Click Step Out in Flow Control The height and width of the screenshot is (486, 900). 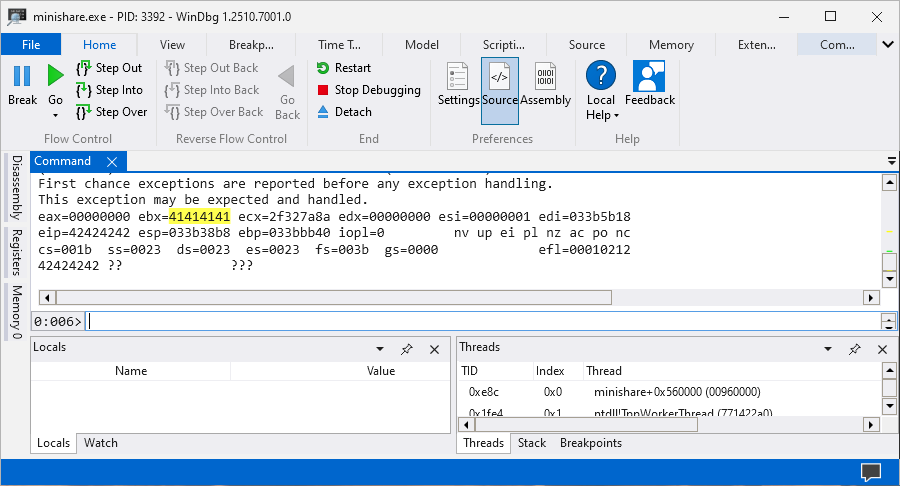(x=110, y=68)
